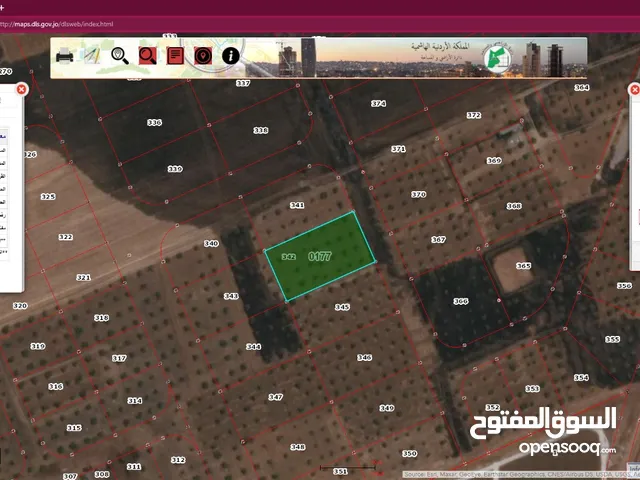Viewport: 640px width, 480px height.
Task: Close the right panel with red X
Action: pyautogui.click(x=635, y=89)
